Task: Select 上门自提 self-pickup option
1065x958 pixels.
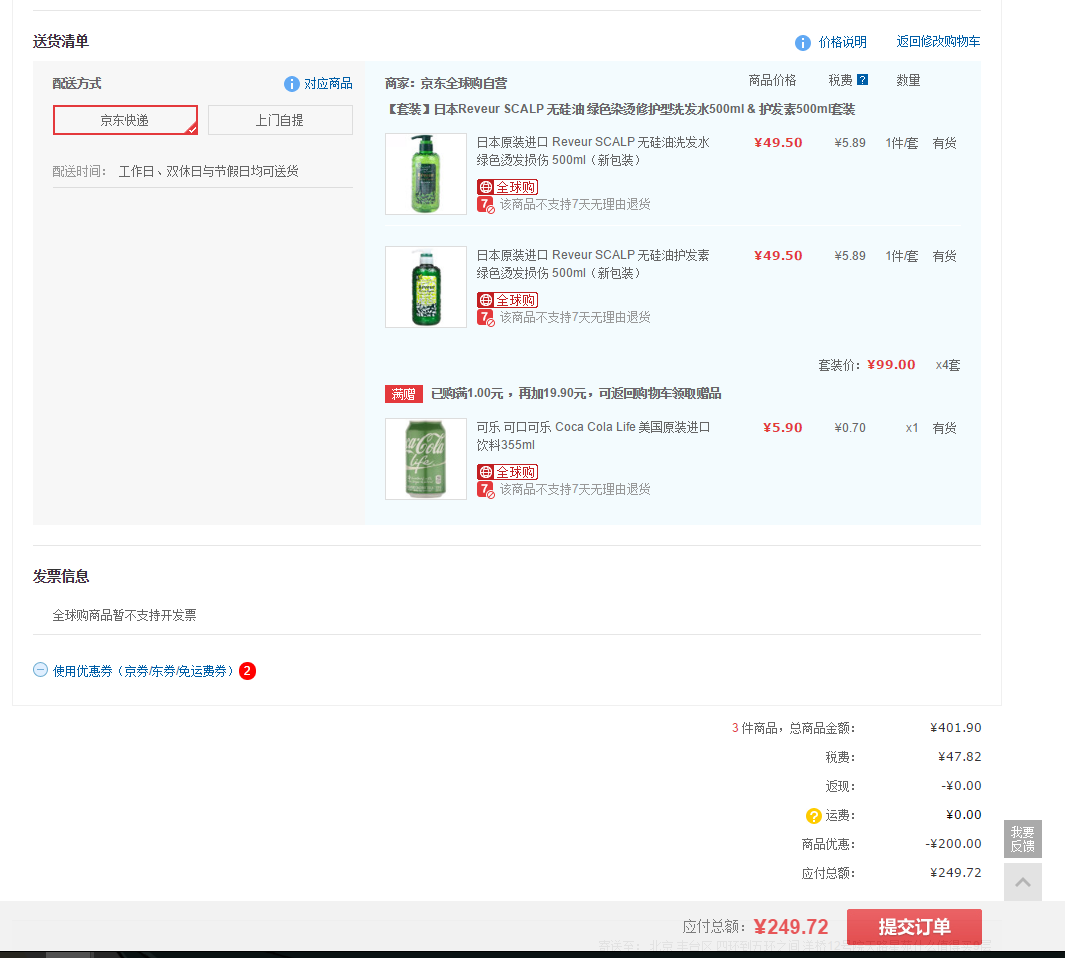Action: coord(280,120)
